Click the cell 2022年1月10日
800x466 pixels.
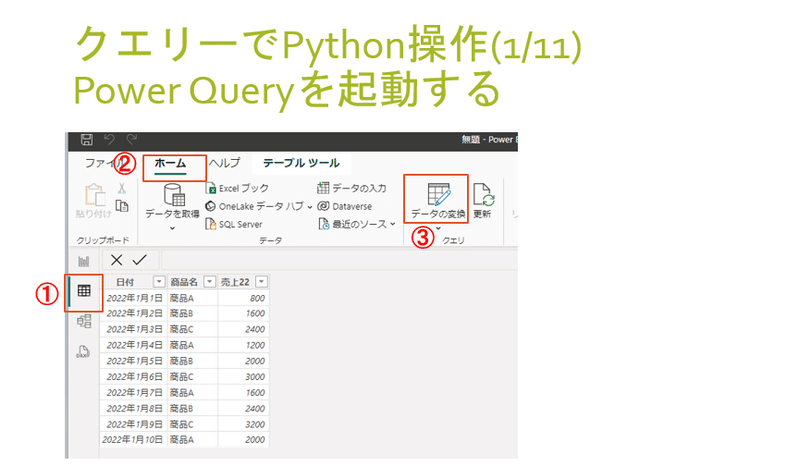click(133, 439)
